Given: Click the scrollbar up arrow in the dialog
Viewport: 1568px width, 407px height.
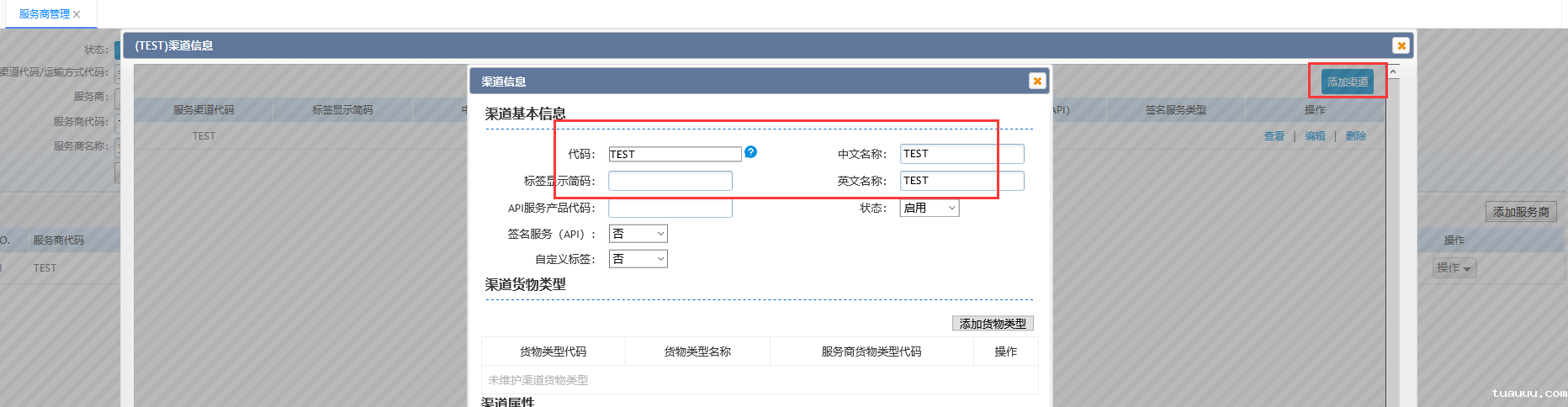Looking at the screenshot, I should [1393, 72].
